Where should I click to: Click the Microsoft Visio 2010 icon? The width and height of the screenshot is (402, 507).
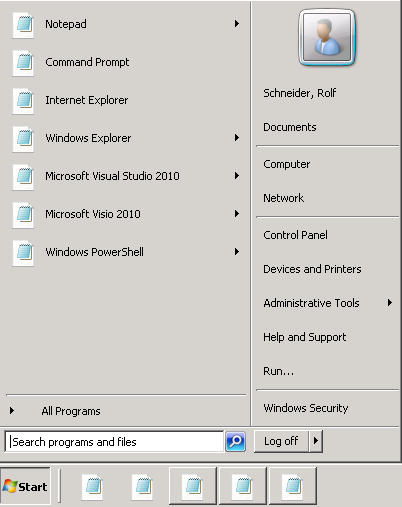(23, 215)
